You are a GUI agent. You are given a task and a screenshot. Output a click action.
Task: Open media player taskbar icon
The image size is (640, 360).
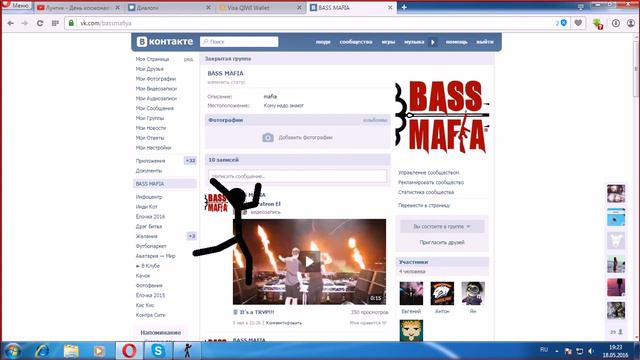coord(99,351)
